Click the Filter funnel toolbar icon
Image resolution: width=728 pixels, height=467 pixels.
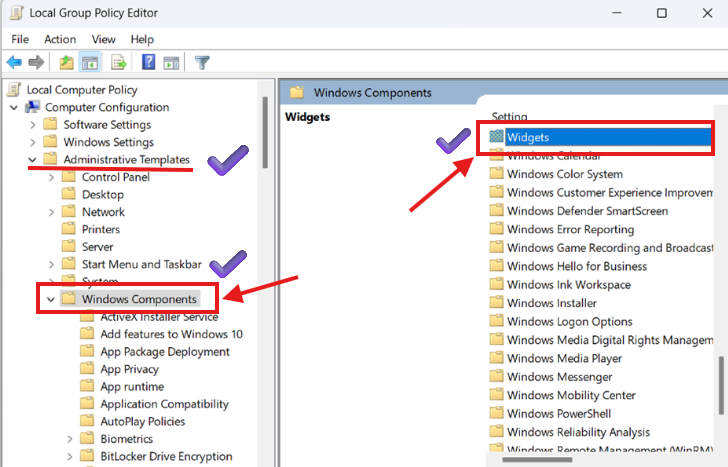click(x=202, y=62)
